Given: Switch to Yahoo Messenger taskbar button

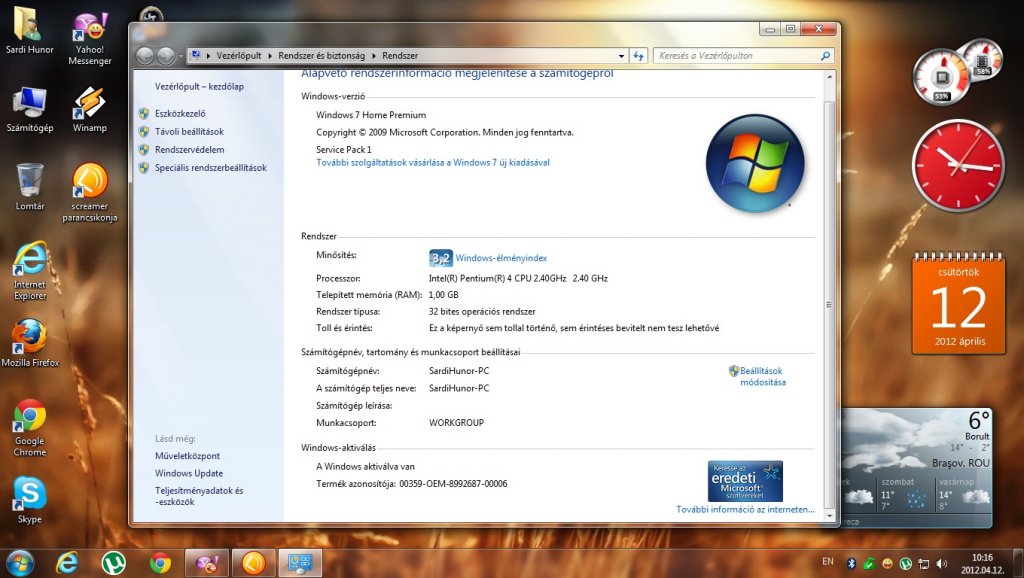Looking at the screenshot, I should pyautogui.click(x=207, y=563).
